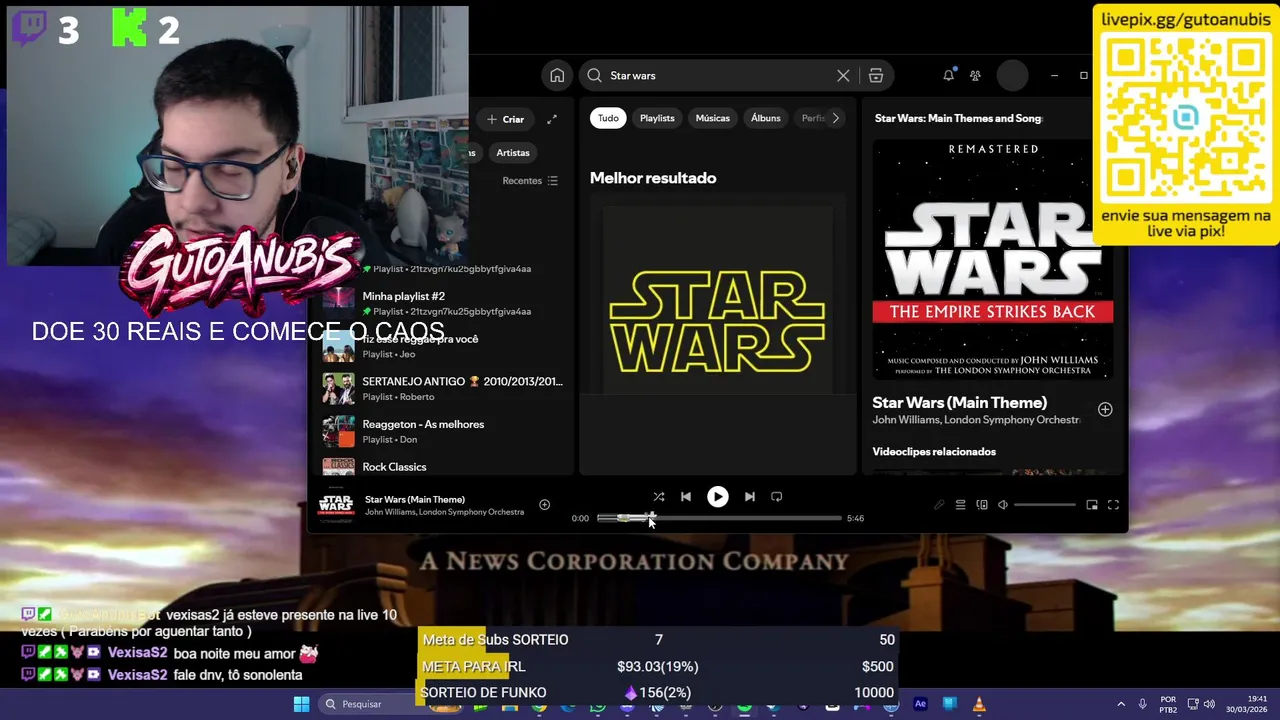
Task: Filter library by Artistas chip
Action: coord(513,152)
